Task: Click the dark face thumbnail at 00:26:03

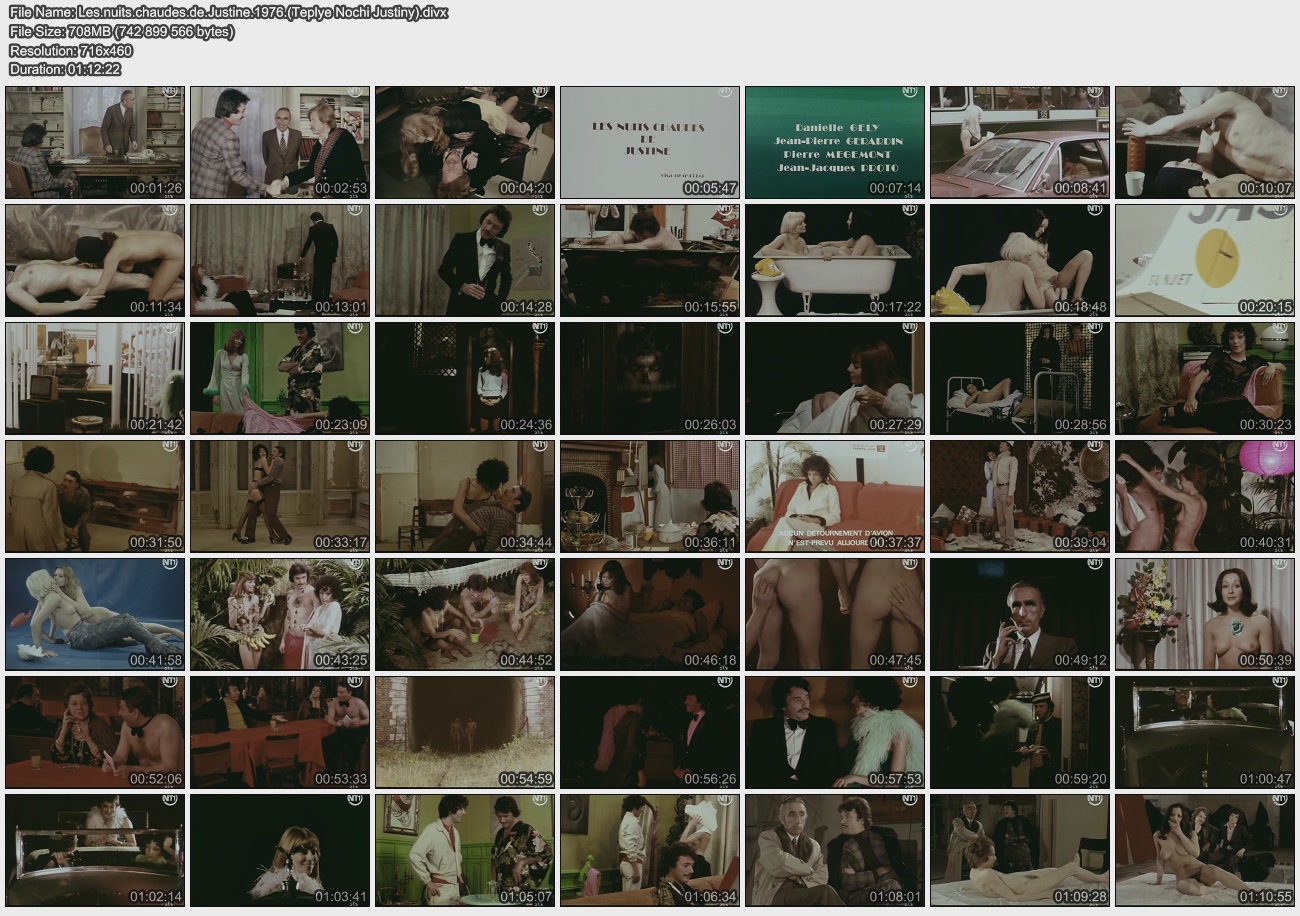Action: [x=650, y=378]
